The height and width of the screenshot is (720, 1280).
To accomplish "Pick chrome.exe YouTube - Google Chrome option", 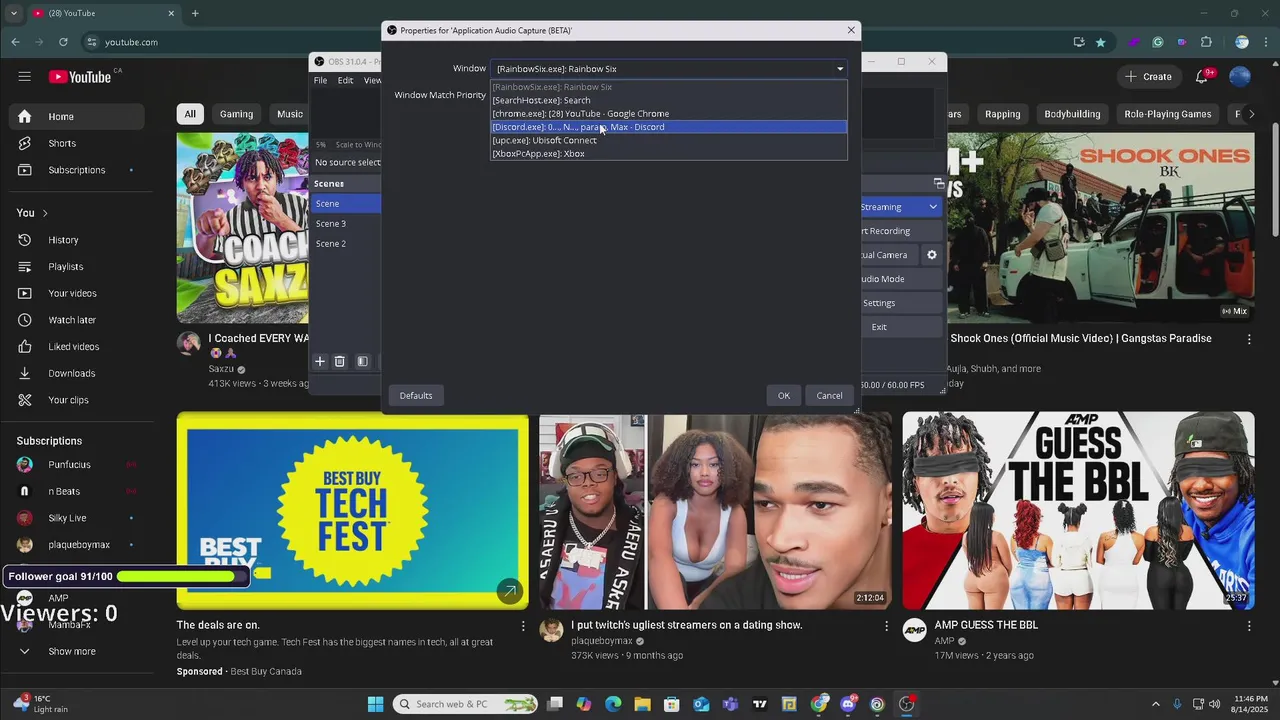I will click(668, 114).
